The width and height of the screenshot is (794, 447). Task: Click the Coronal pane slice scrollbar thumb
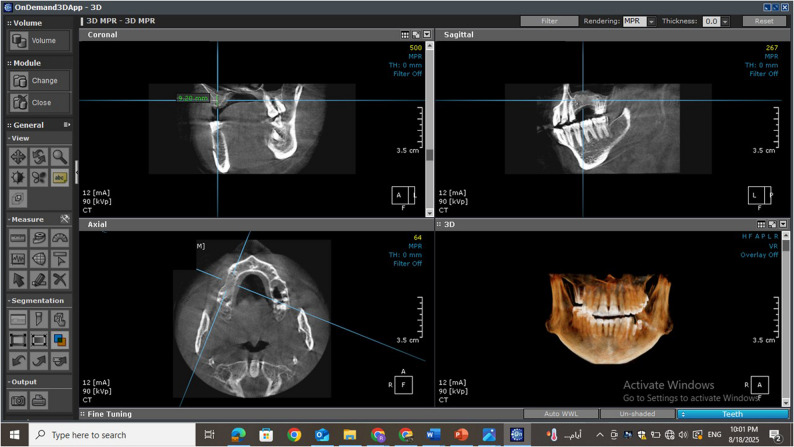click(x=429, y=155)
